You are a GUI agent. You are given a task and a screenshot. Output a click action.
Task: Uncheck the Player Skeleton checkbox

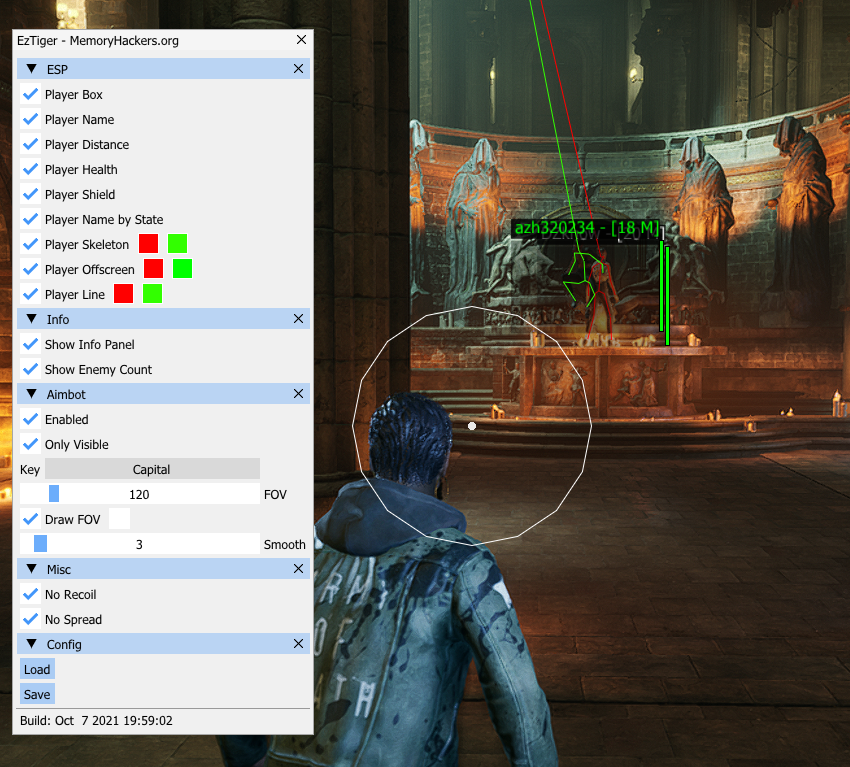click(x=30, y=244)
